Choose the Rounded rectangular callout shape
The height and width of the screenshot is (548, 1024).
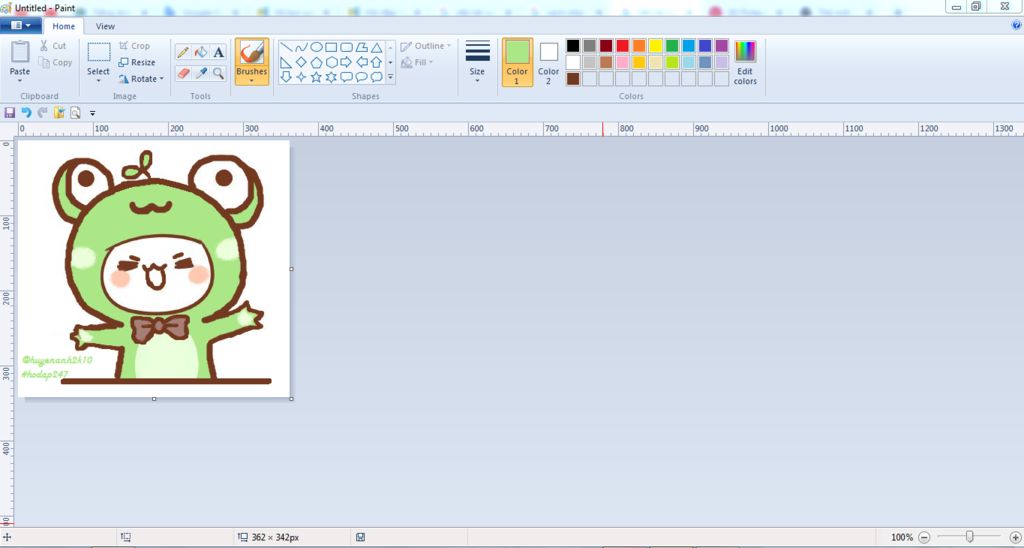click(x=346, y=77)
